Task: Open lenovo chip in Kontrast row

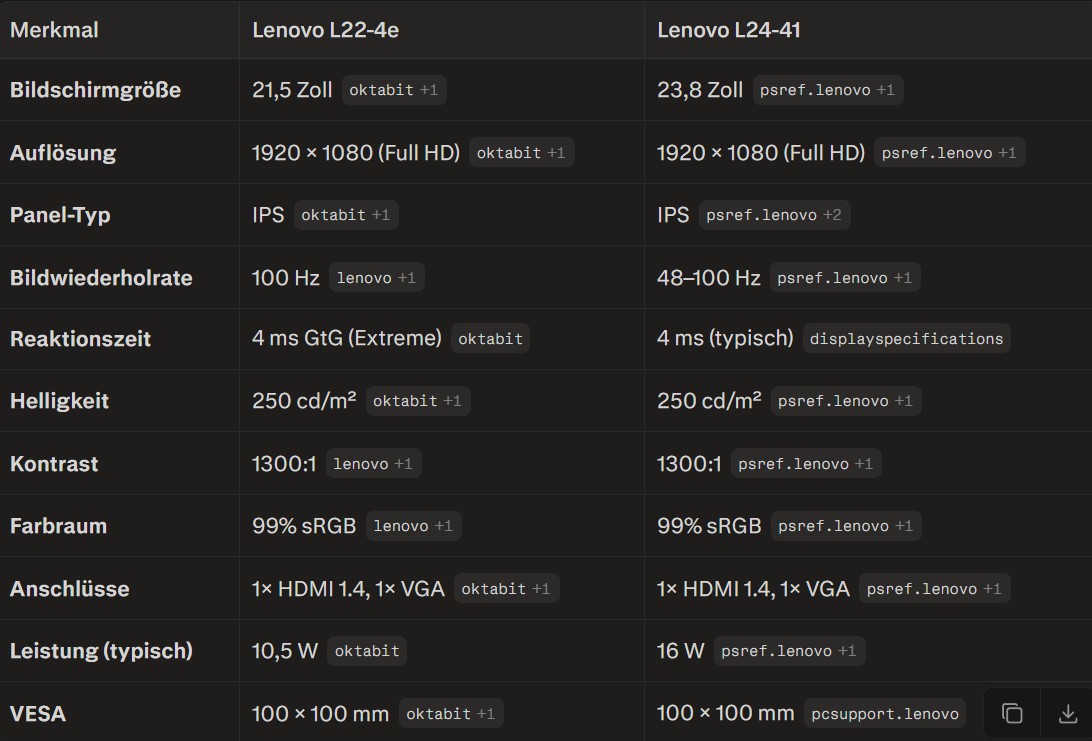Action: click(x=373, y=463)
